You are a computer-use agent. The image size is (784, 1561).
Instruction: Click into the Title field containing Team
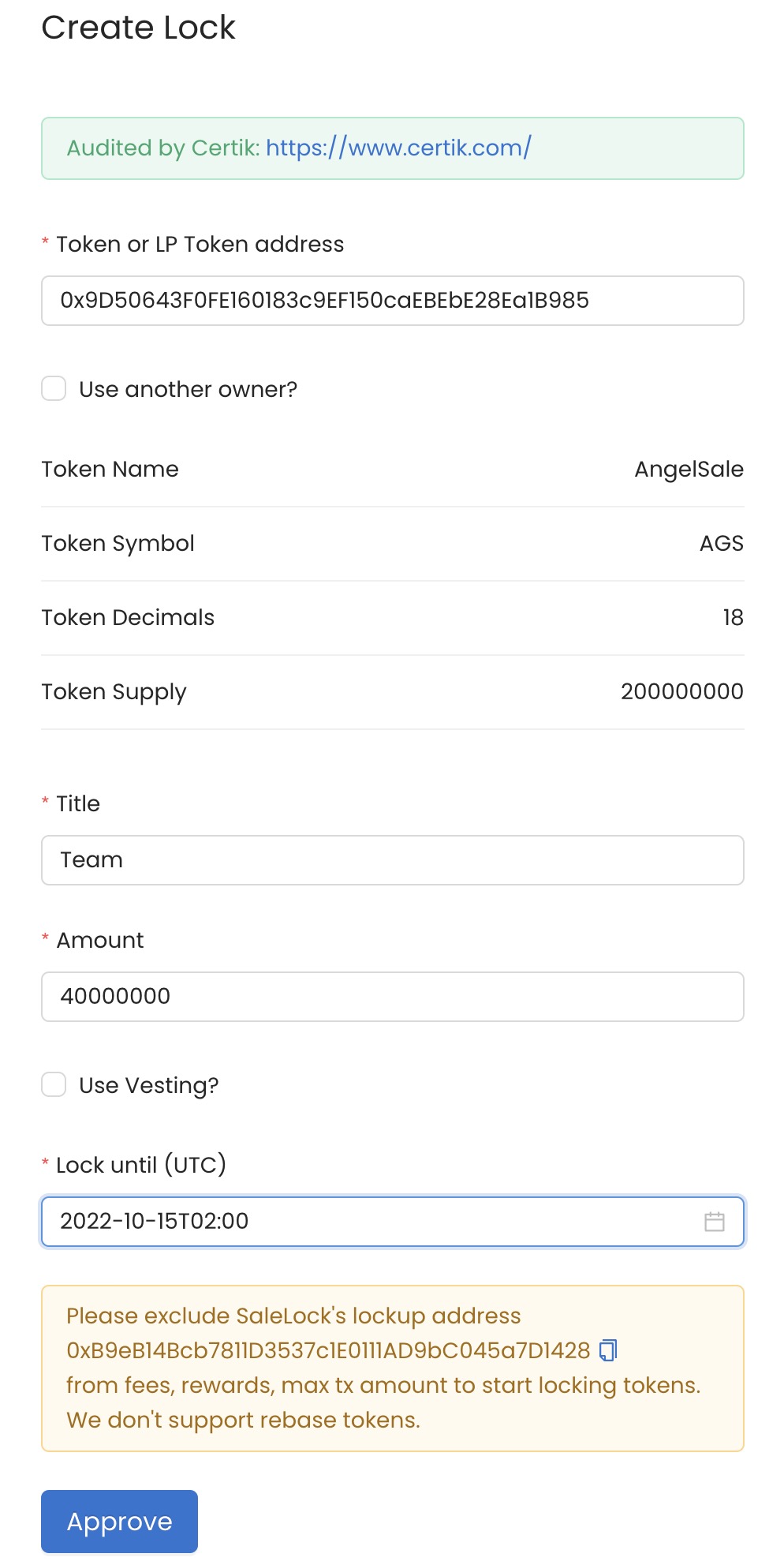[x=393, y=860]
